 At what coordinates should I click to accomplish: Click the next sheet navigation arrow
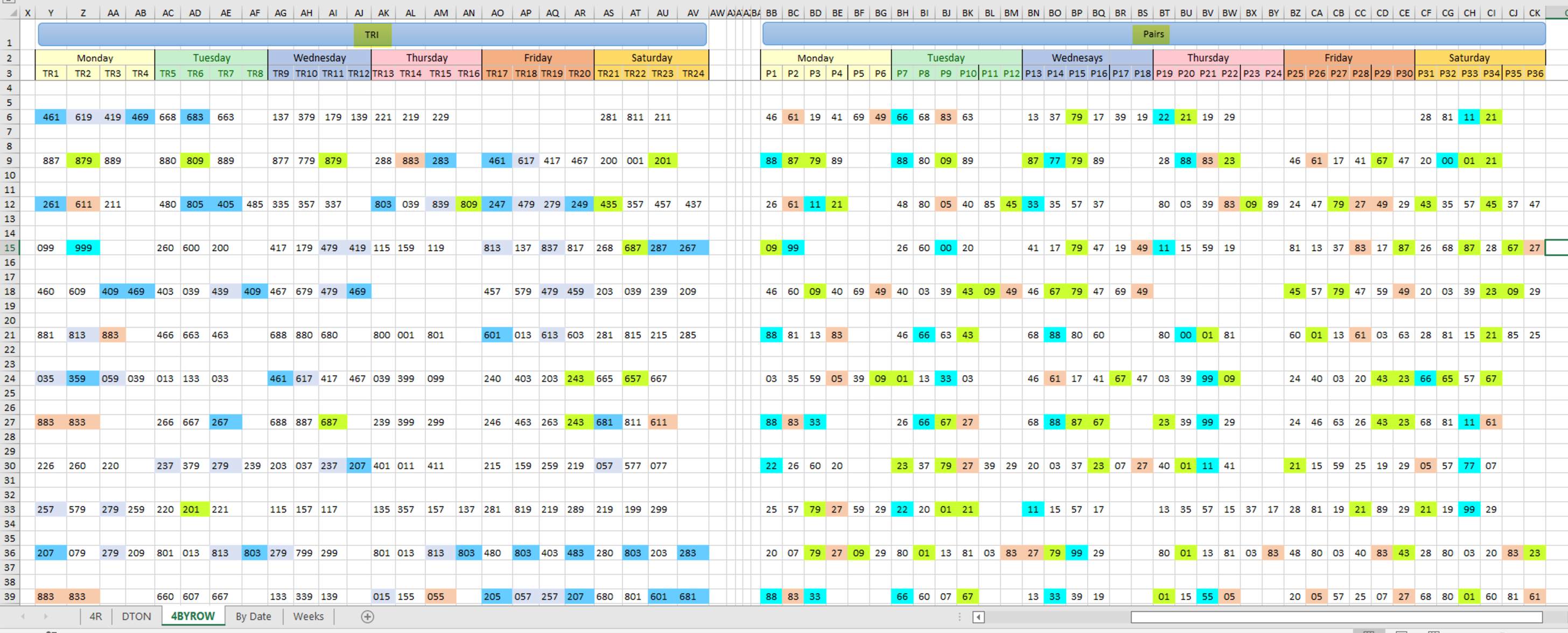coord(46,616)
